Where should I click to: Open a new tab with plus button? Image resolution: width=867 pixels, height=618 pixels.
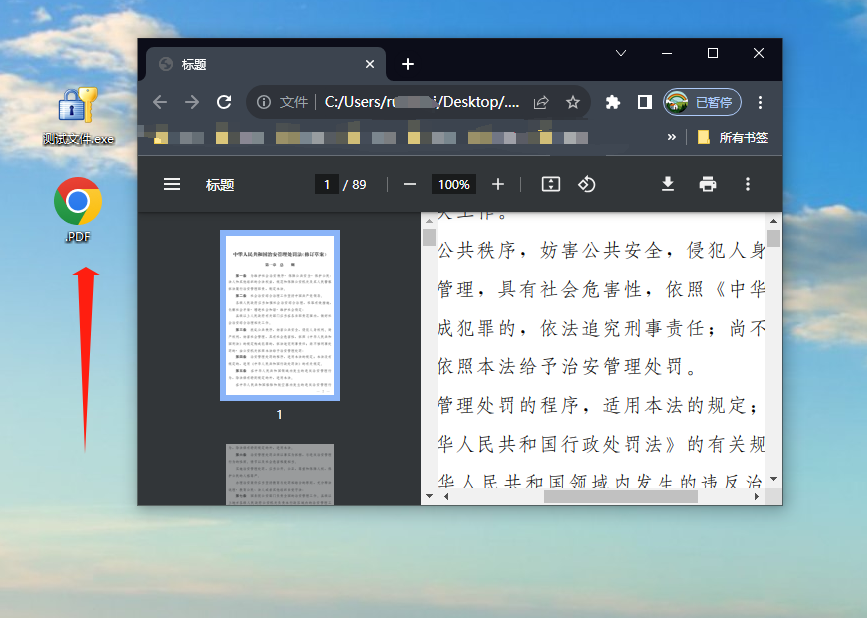click(408, 64)
